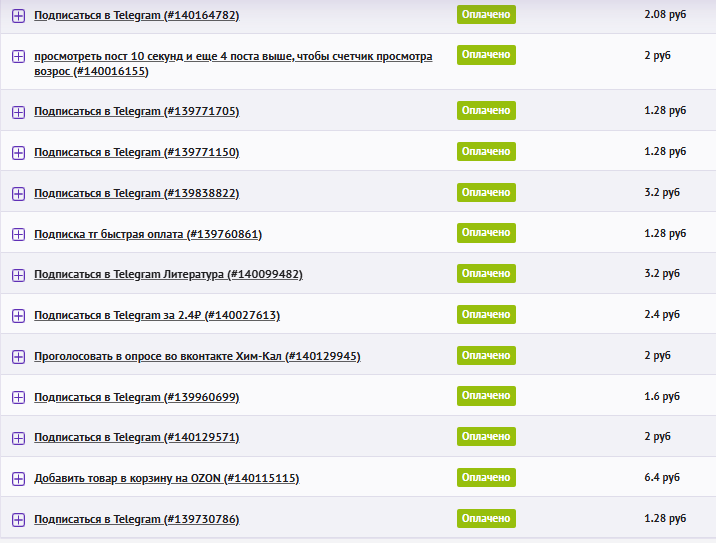The width and height of the screenshot is (716, 543).
Task: Expand task #139960699 using plus icon
Action: [18, 398]
